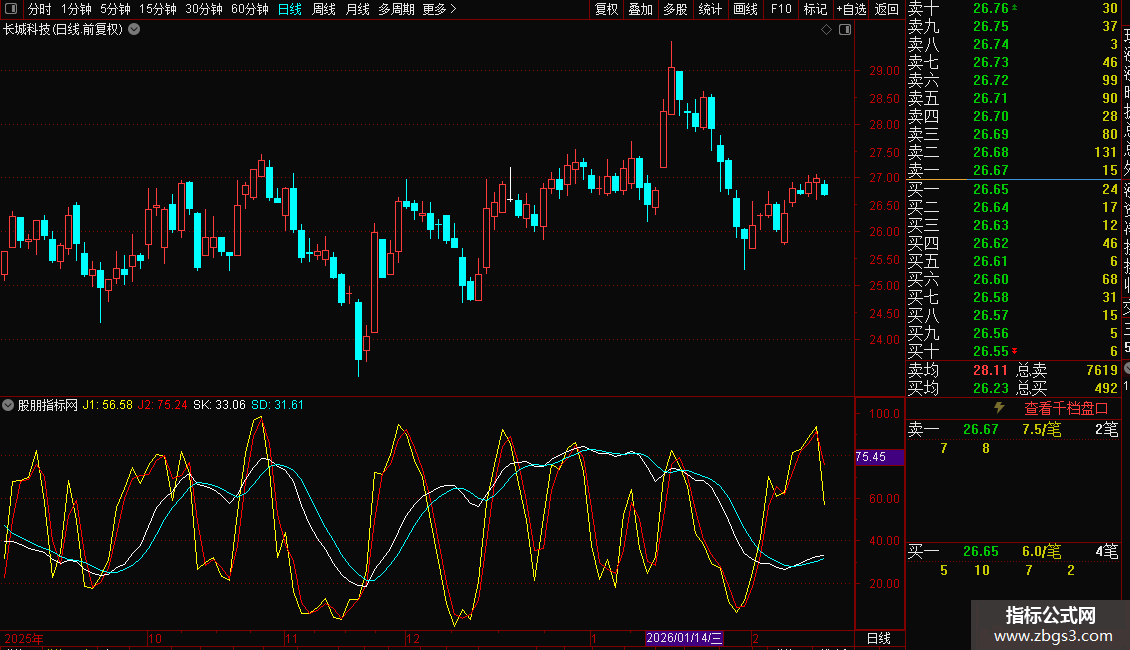Click the 日线 label at bottom right
The height and width of the screenshot is (650, 1130).
[x=878, y=638]
